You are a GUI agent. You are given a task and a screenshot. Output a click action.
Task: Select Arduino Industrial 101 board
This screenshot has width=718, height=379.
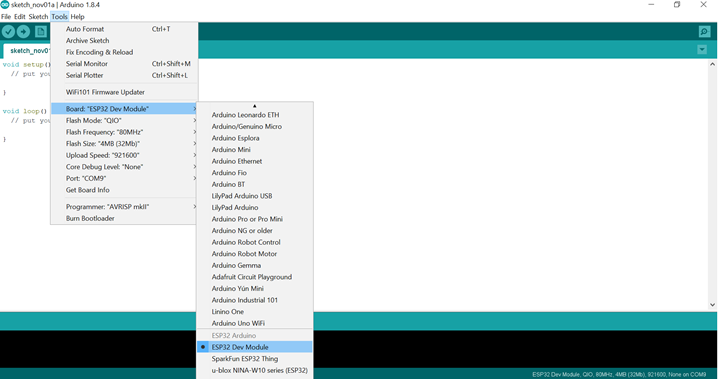click(x=255, y=300)
